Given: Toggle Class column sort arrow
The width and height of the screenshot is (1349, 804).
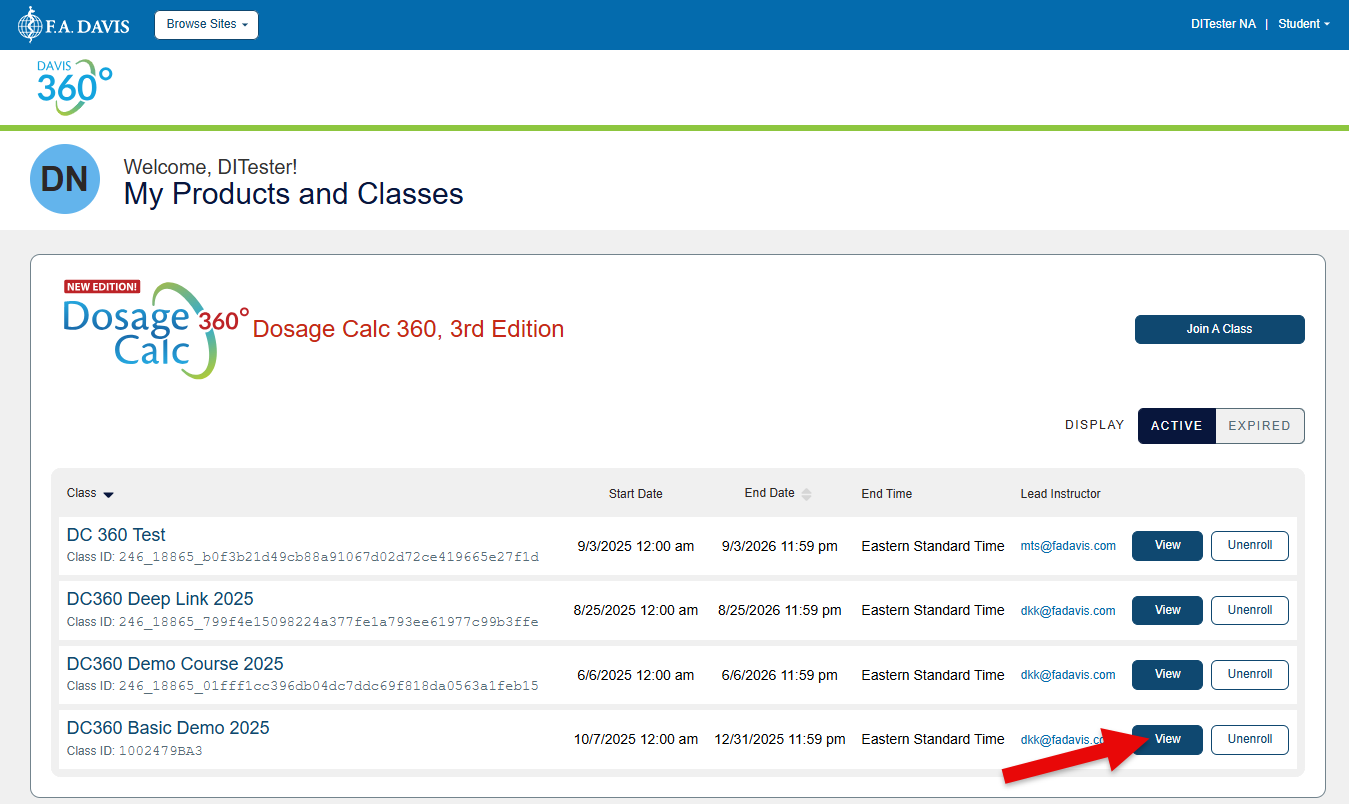Looking at the screenshot, I should click(x=108, y=494).
